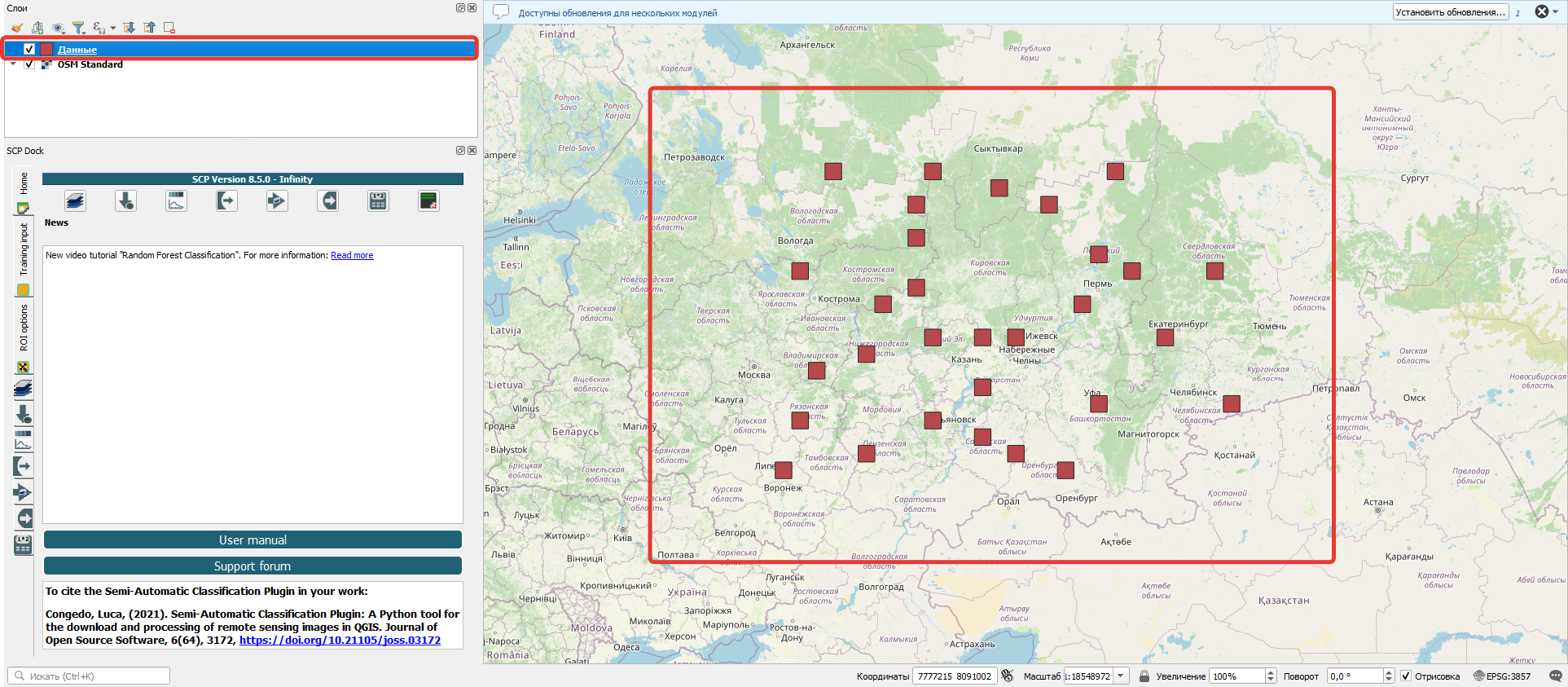Image resolution: width=1568 pixels, height=687 pixels.
Task: Click the remove layer icon
Action: (x=169, y=28)
